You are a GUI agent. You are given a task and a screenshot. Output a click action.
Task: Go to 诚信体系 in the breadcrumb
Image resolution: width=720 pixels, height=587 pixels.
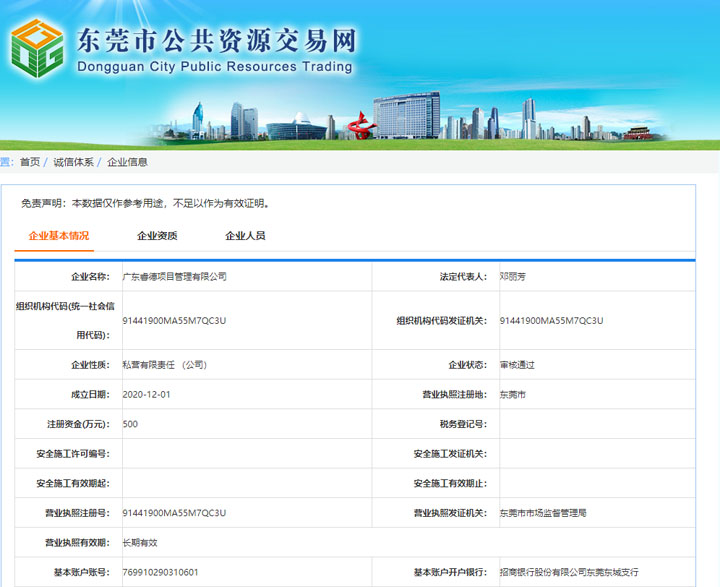coord(74,162)
